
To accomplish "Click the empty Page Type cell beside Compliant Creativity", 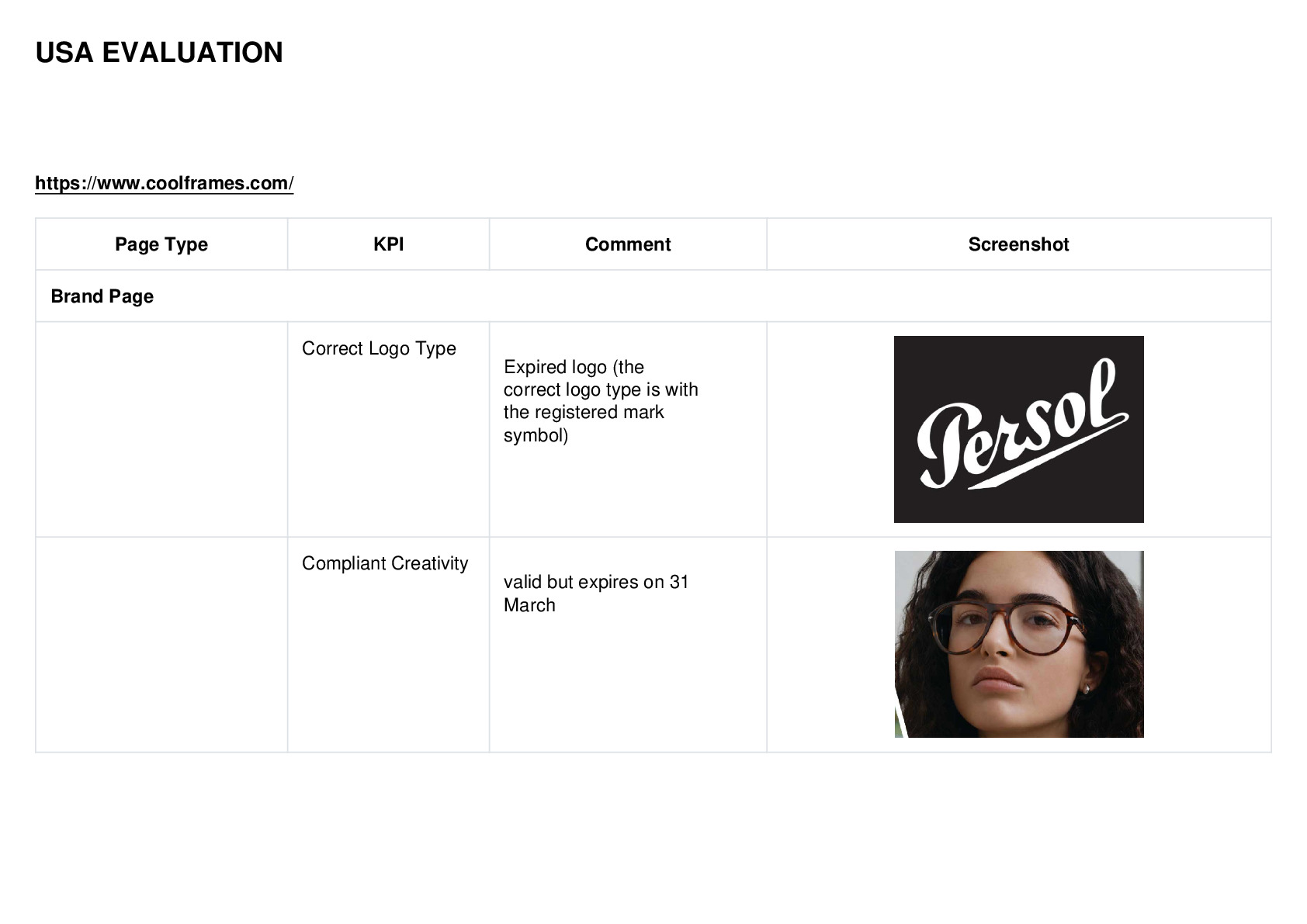I will [x=161, y=644].
